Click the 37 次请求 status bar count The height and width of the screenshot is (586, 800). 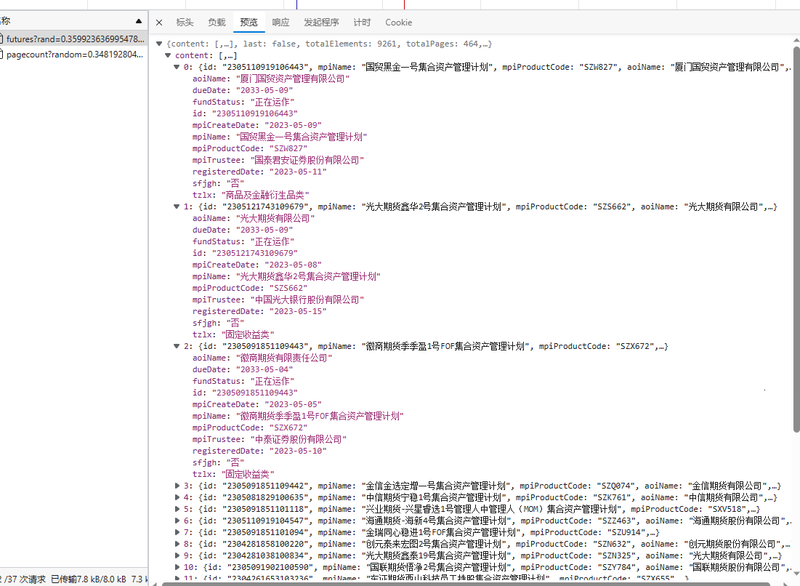coord(22,579)
